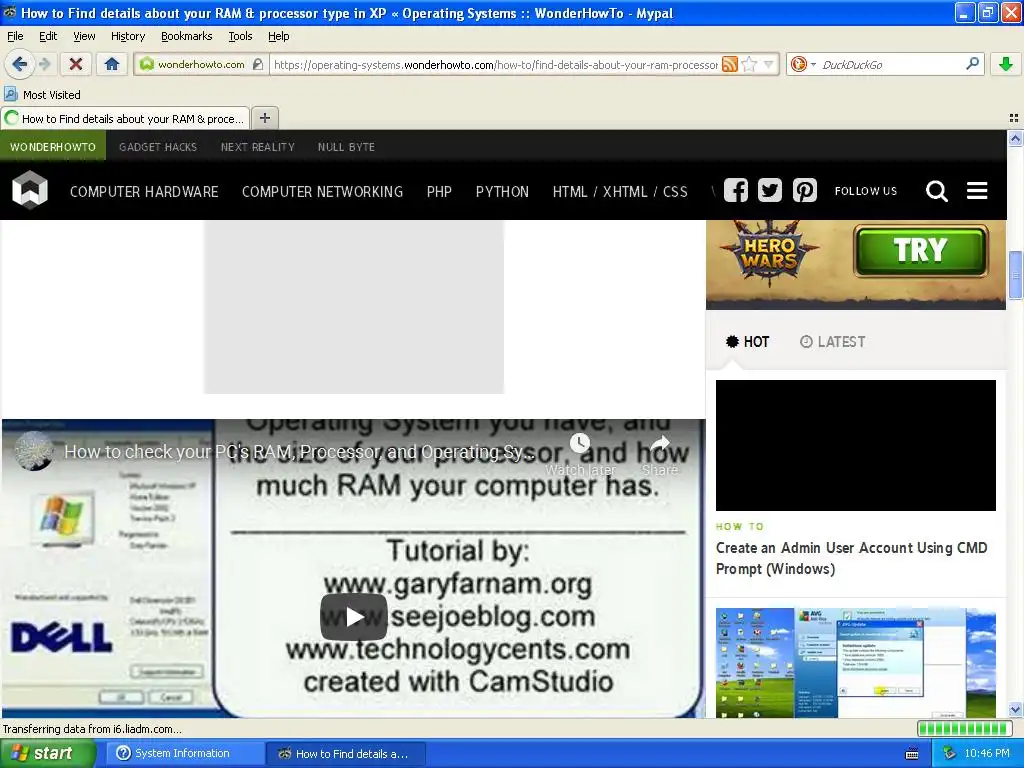Screen dimensions: 1024x768
Task: Click the vertical scrollbar thumb
Action: pyautogui.click(x=1015, y=274)
